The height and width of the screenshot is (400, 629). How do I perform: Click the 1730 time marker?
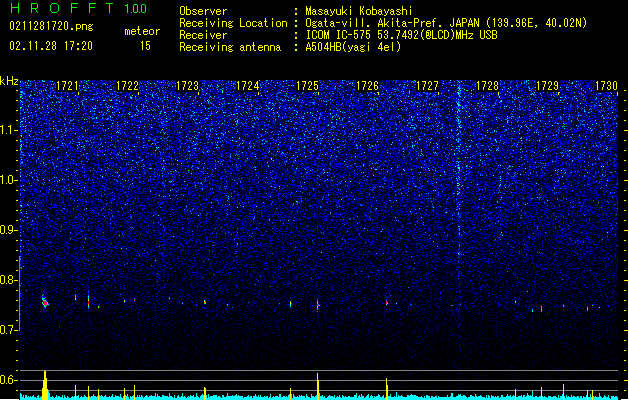(607, 86)
